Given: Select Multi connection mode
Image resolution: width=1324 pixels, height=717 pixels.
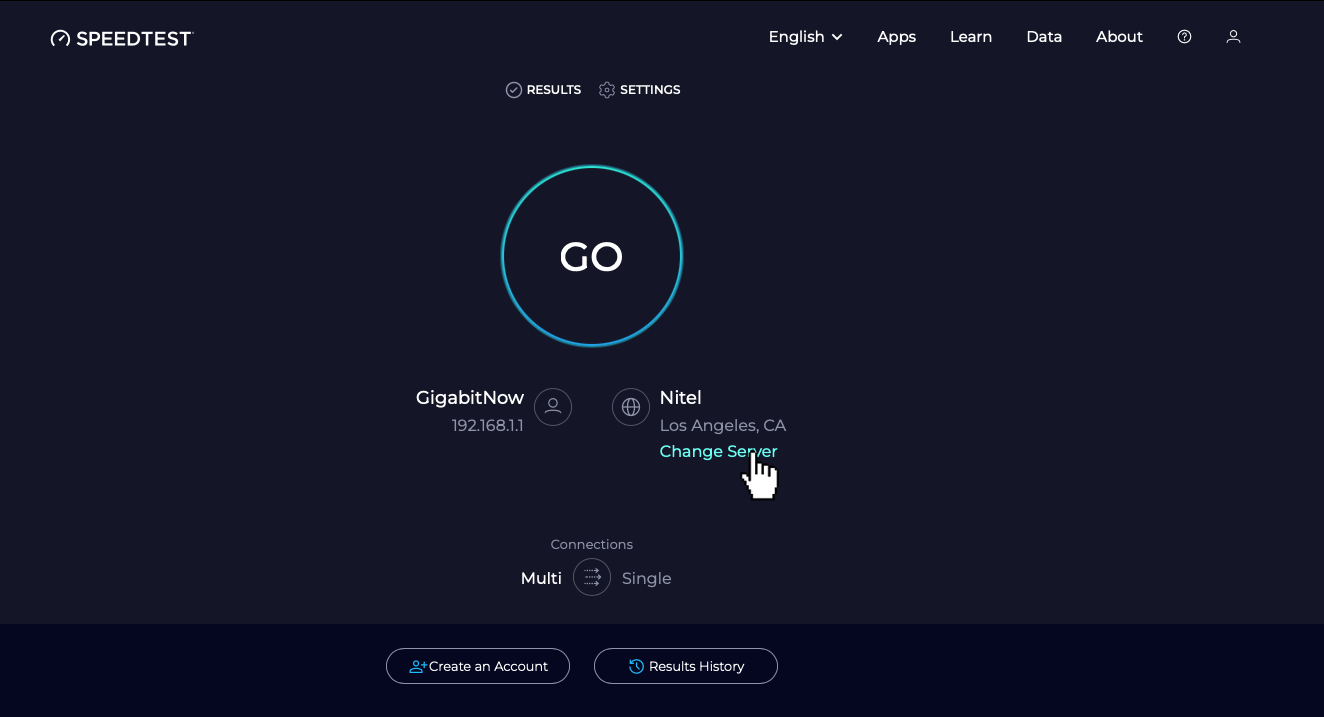Looking at the screenshot, I should coord(541,578).
